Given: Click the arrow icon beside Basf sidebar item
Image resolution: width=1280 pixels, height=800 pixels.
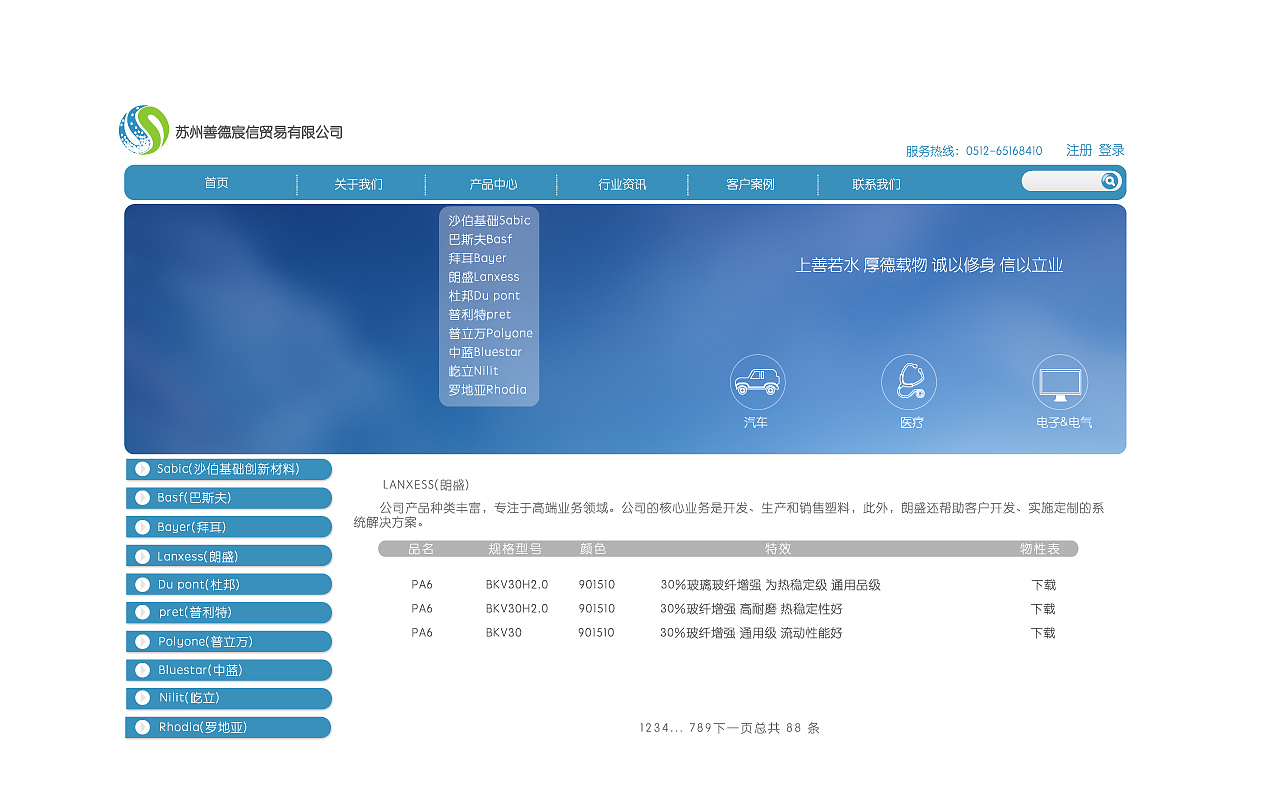Looking at the screenshot, I should (x=142, y=498).
